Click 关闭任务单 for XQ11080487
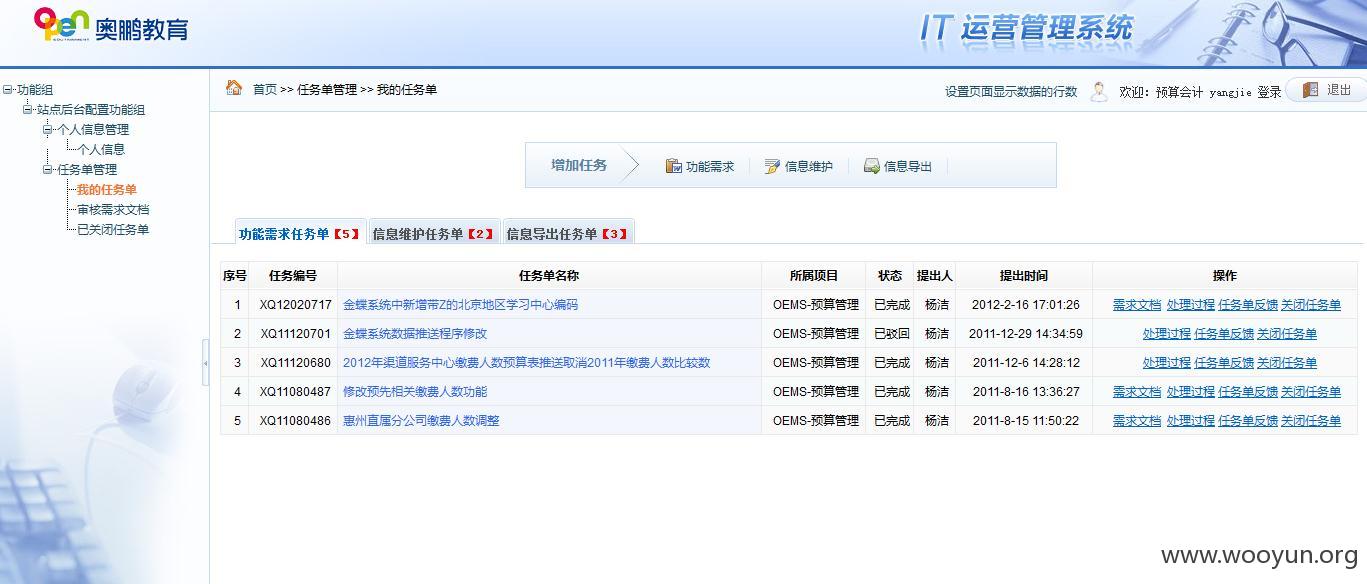The image size is (1367, 584). (1311, 392)
